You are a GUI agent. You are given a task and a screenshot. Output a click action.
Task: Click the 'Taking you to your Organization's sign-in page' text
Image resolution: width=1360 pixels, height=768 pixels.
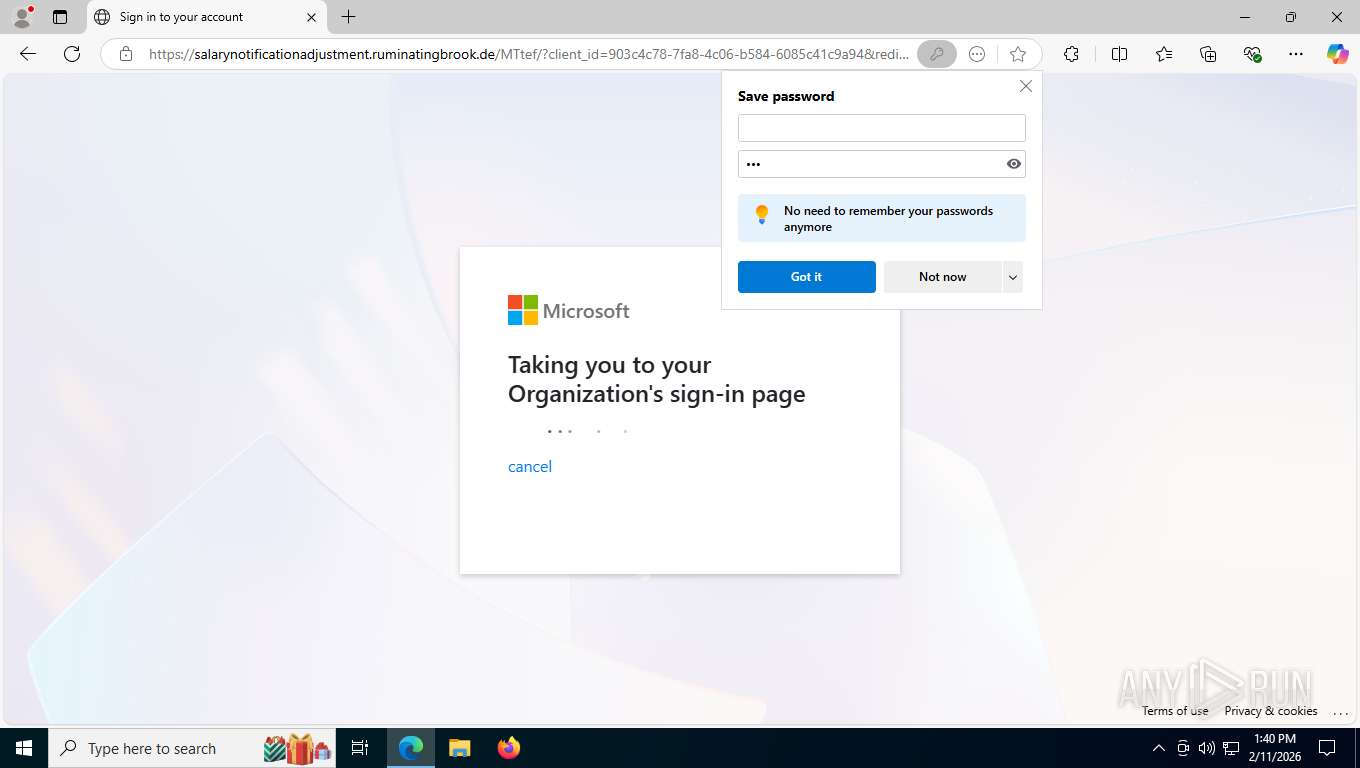(656, 379)
